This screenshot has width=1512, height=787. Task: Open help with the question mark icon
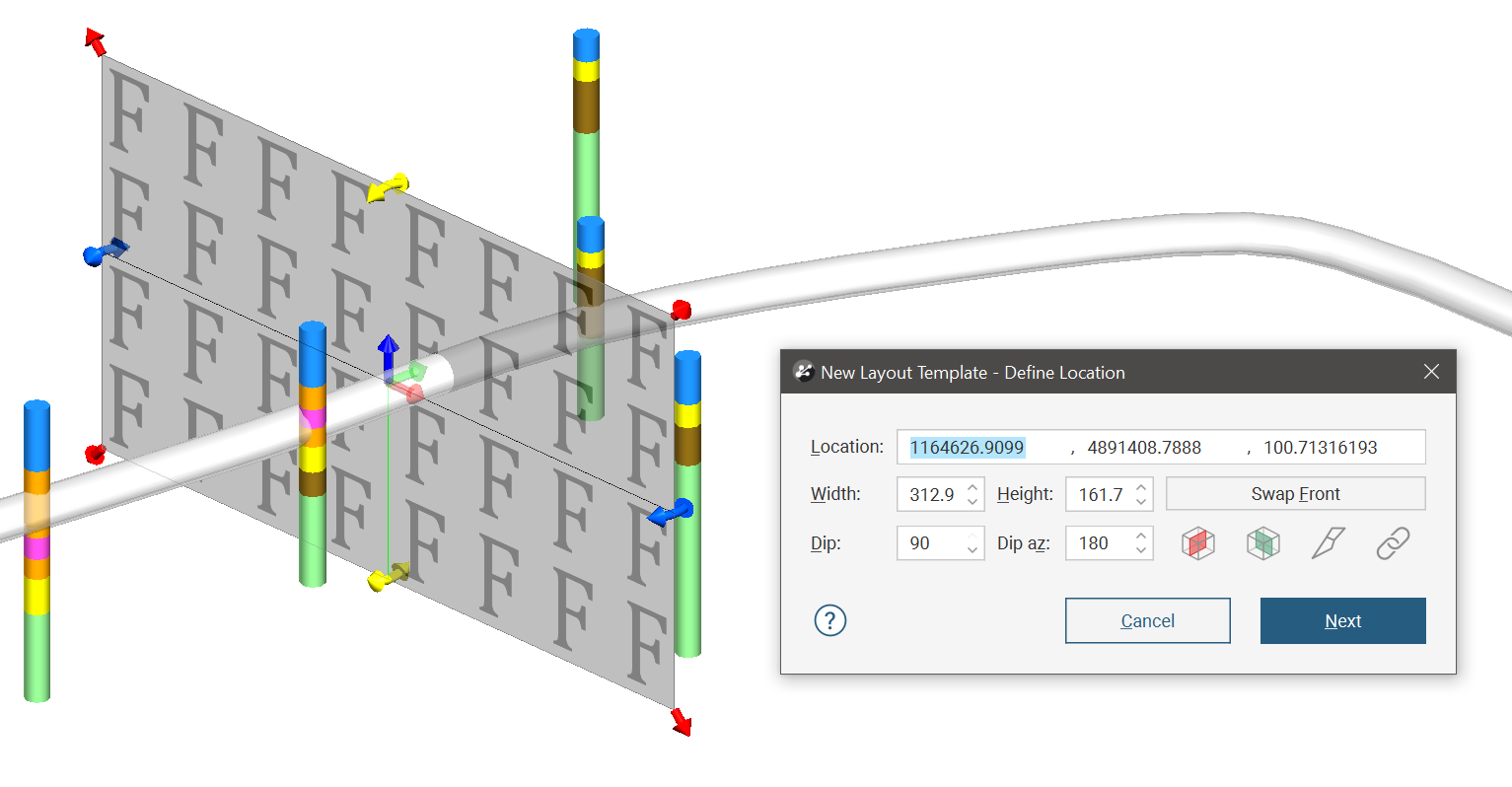click(x=830, y=620)
